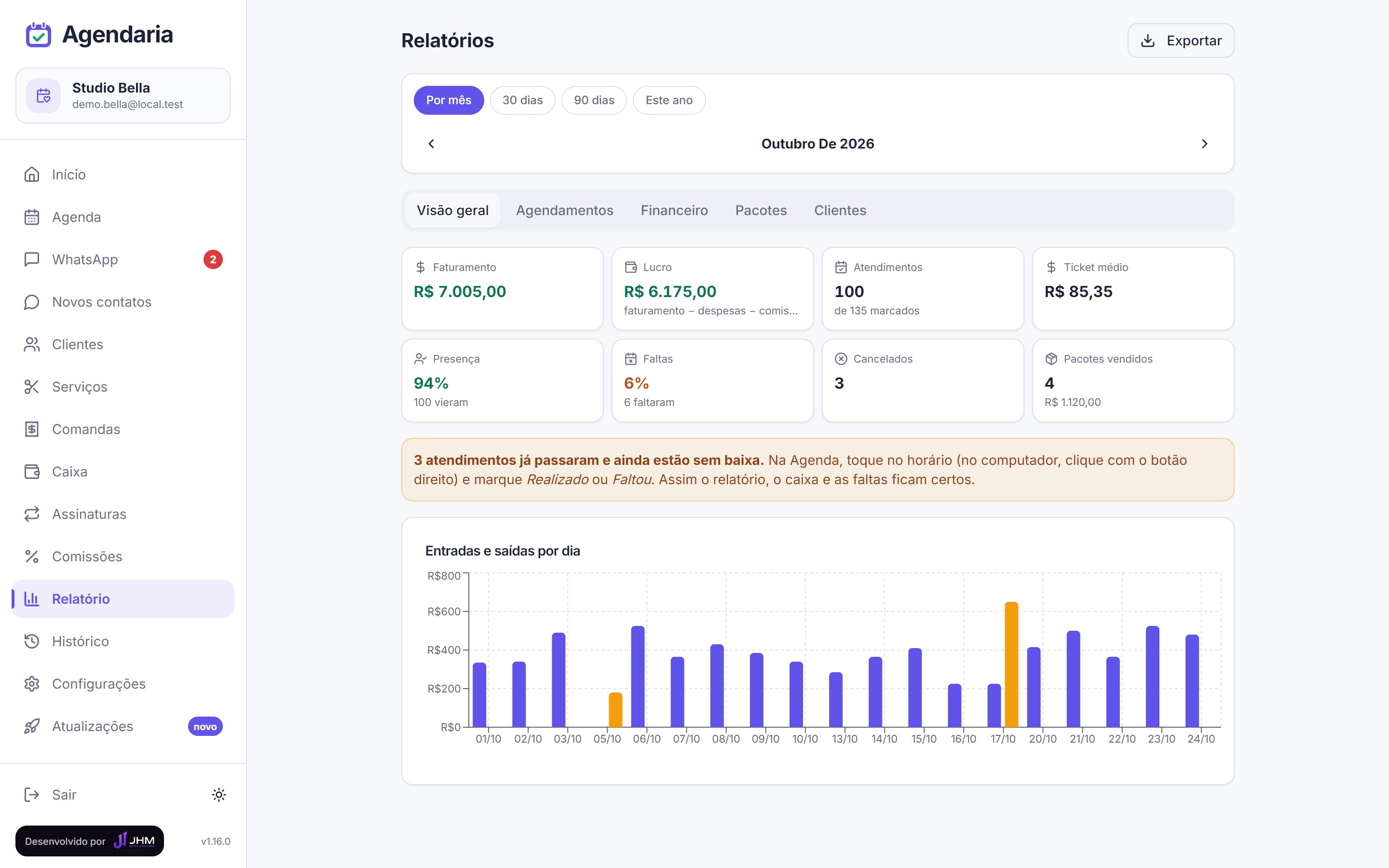Click the Faltas calendar x icon
Image resolution: width=1389 pixels, height=868 pixels.
coord(630,359)
